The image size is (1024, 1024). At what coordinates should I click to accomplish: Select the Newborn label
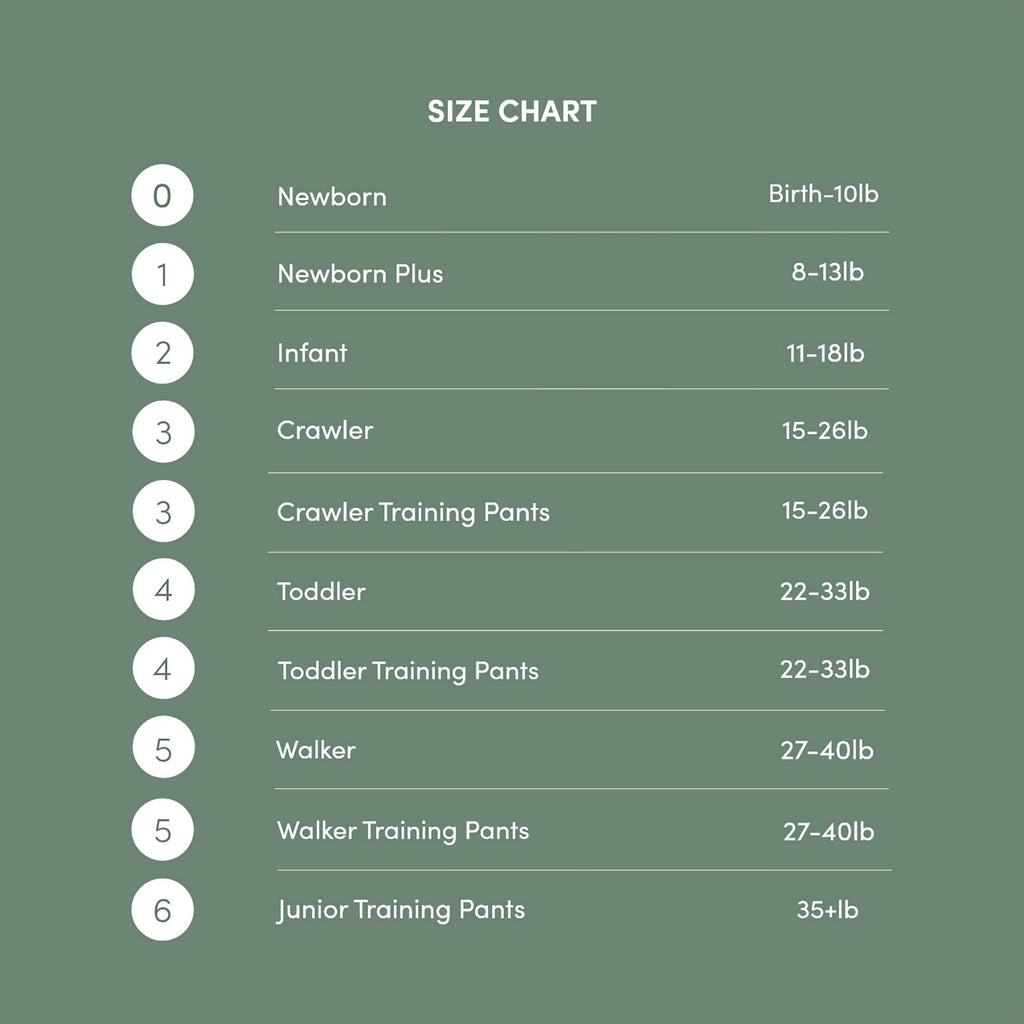332,197
